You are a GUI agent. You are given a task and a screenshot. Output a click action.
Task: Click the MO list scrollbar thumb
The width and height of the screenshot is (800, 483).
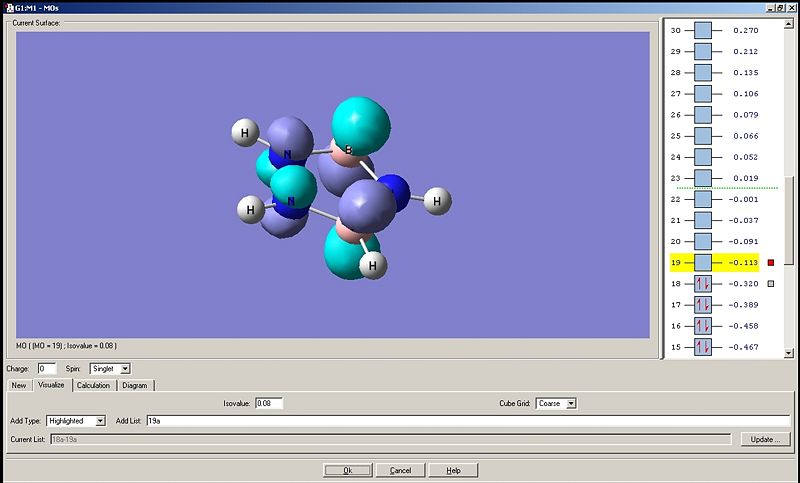tap(789, 220)
